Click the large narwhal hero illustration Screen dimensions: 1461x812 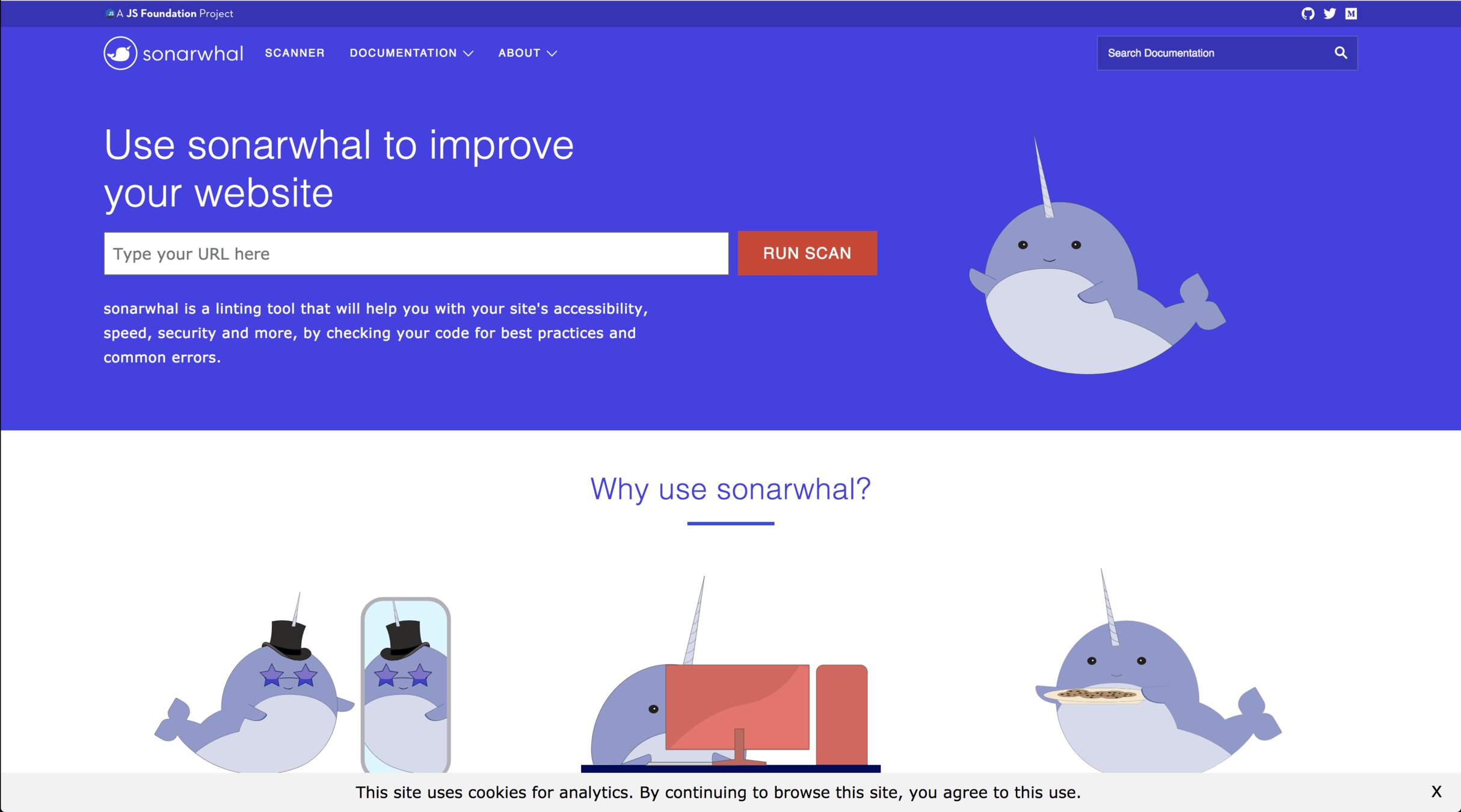1097,254
